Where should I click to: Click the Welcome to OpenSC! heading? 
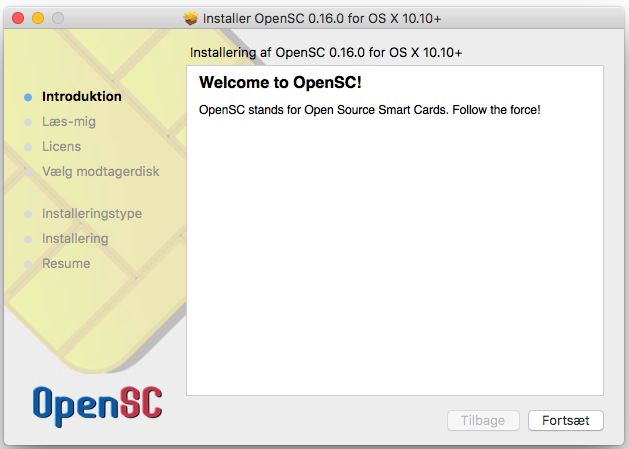[x=280, y=83]
